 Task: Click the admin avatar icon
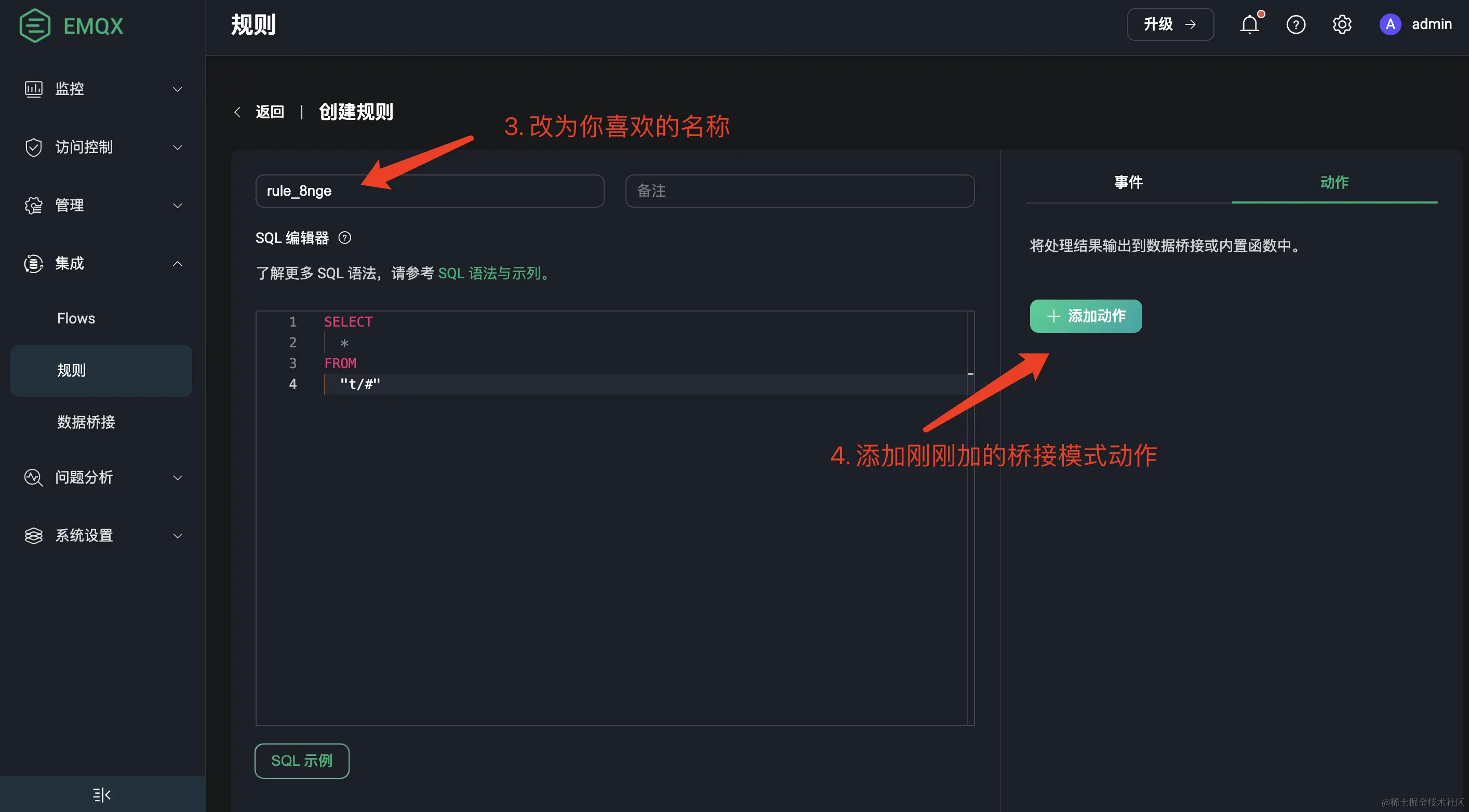pos(1390,24)
